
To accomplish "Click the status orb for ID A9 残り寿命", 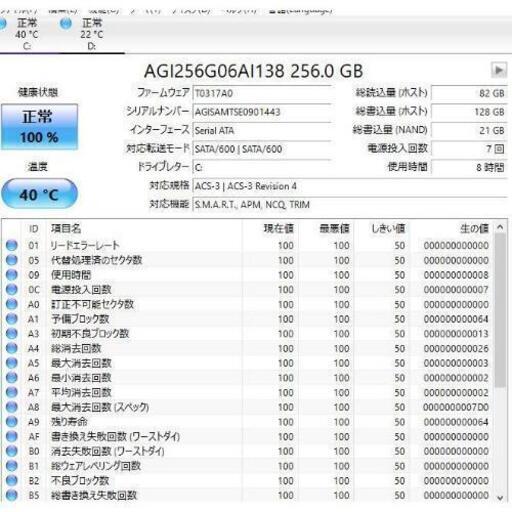I will tap(12, 421).
